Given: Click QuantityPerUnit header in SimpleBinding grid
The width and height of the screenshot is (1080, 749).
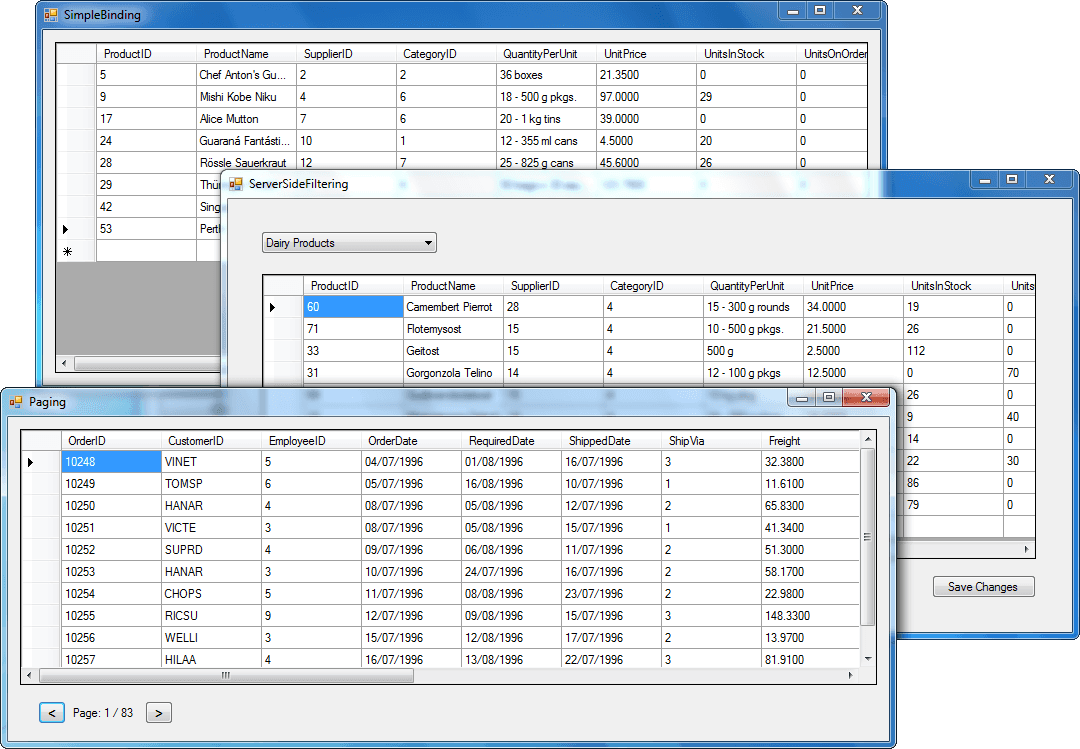Looking at the screenshot, I should (546, 53).
